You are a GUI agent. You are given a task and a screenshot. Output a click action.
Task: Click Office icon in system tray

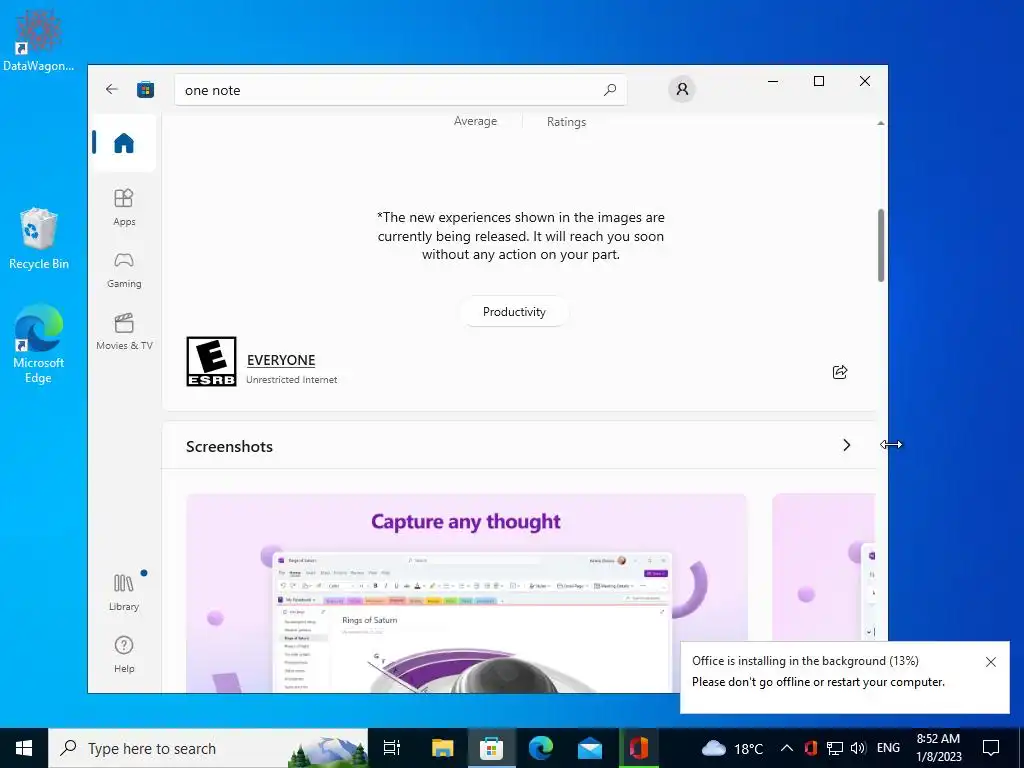click(810, 748)
